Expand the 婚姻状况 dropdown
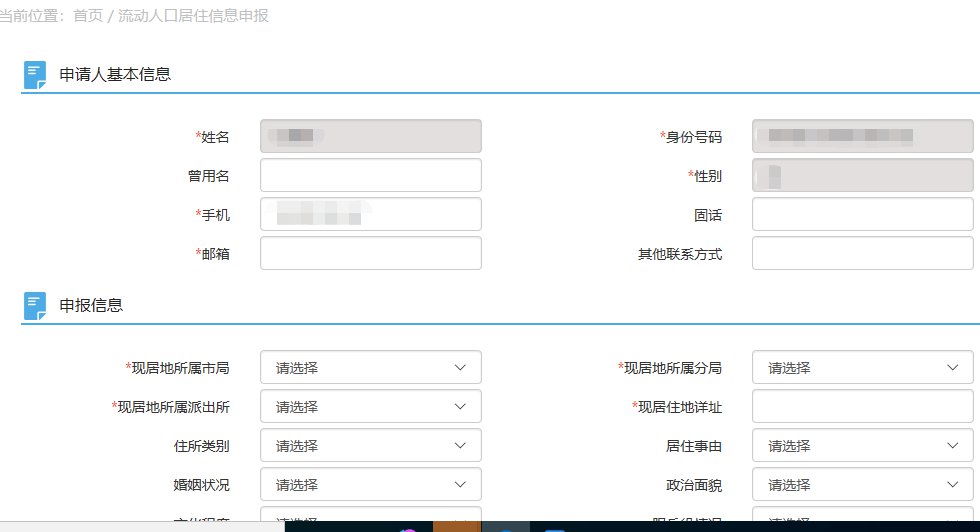980x532 pixels. [x=370, y=485]
